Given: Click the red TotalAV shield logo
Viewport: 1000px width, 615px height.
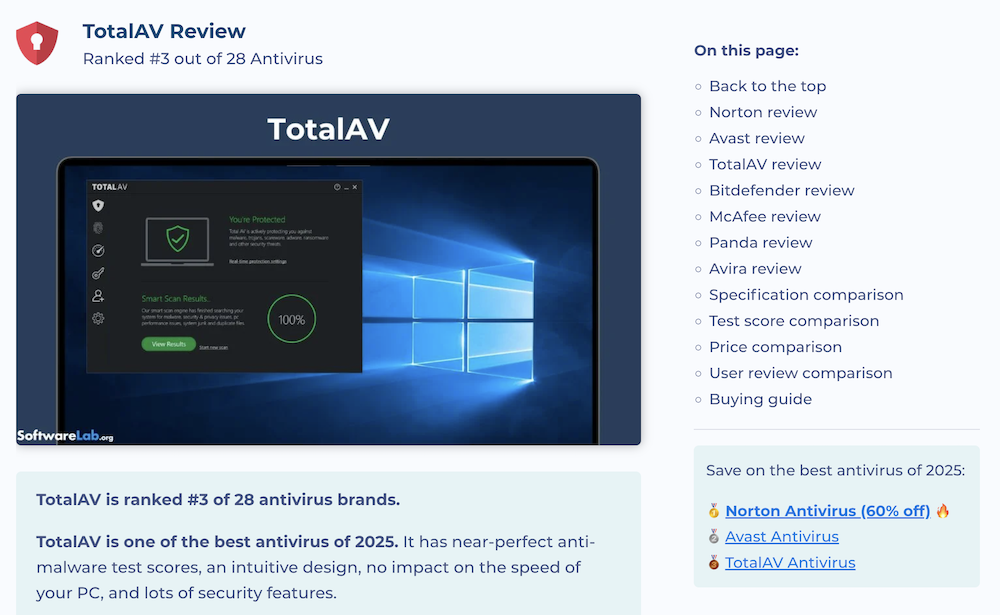Looking at the screenshot, I should tap(37, 43).
